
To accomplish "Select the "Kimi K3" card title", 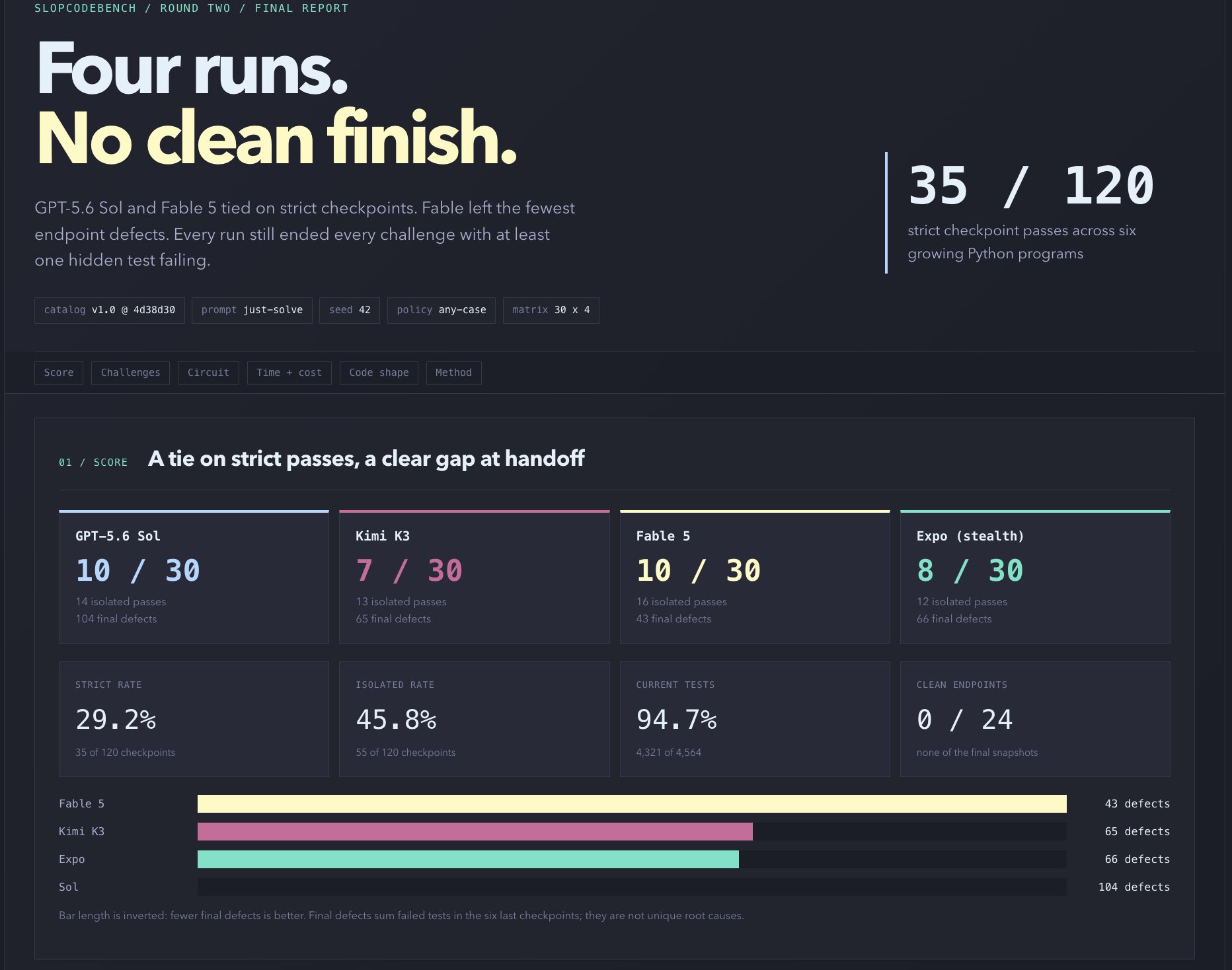I will (x=383, y=536).
